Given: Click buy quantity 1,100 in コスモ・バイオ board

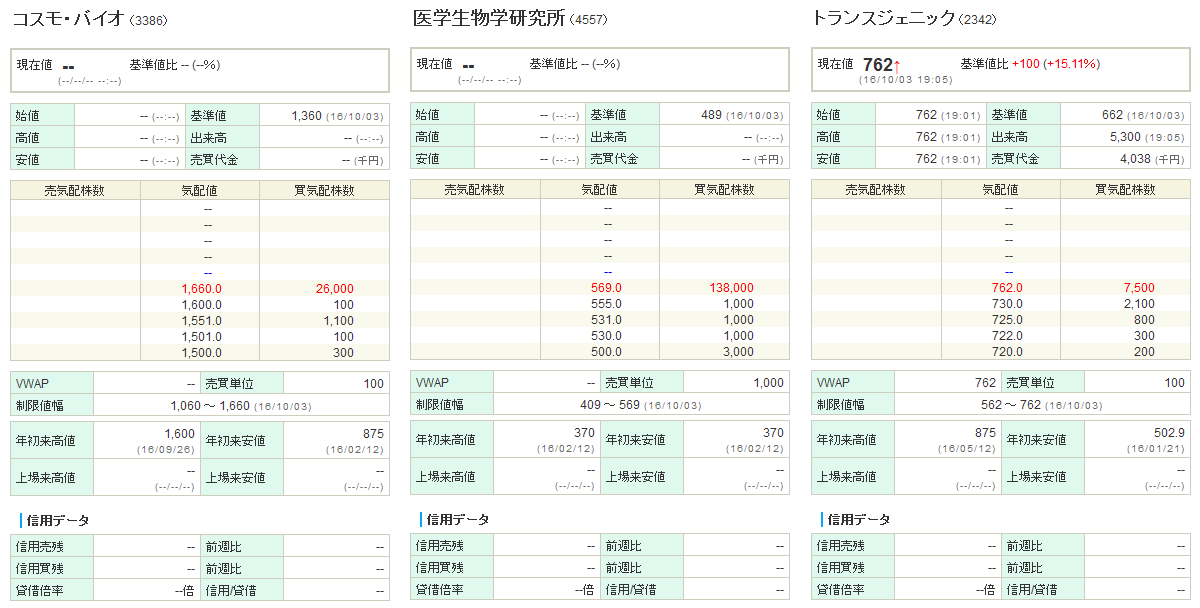Looking at the screenshot, I should pos(339,321).
